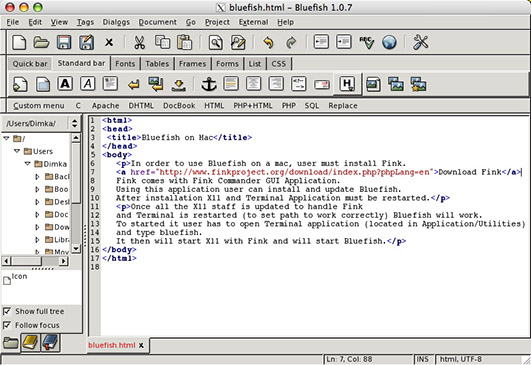Open the yellow book reference tab
Screen dimensions: 531x365
[x=30, y=342]
